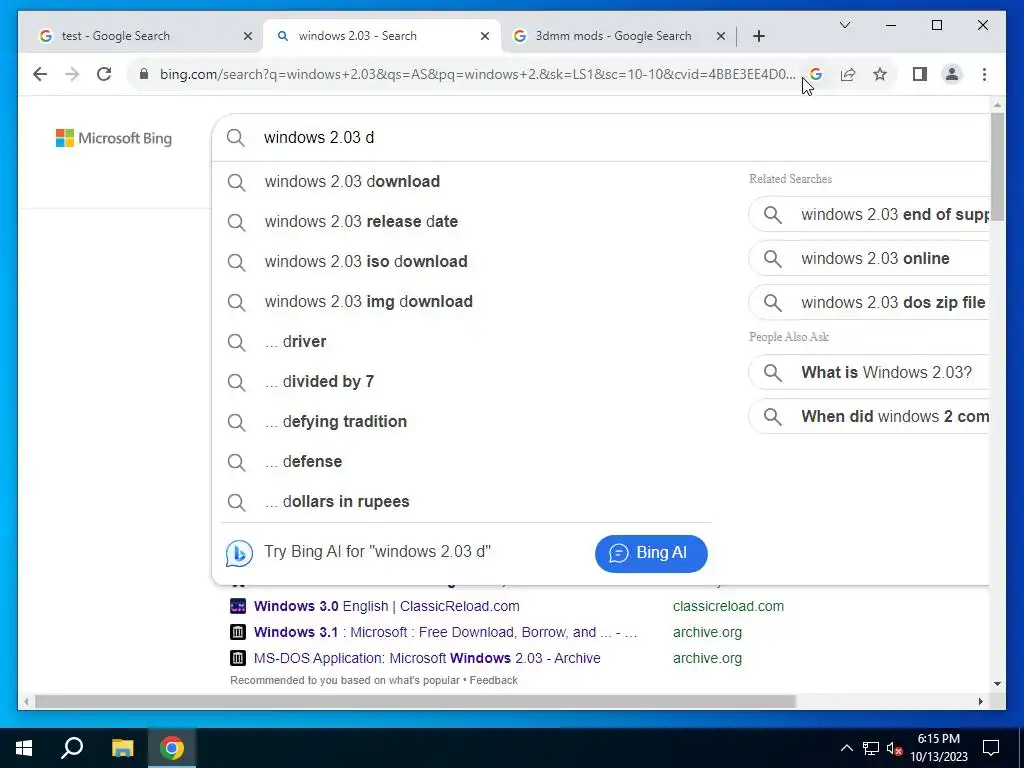Go back with Chrome's back arrow
The image size is (1024, 768).
tap(40, 74)
